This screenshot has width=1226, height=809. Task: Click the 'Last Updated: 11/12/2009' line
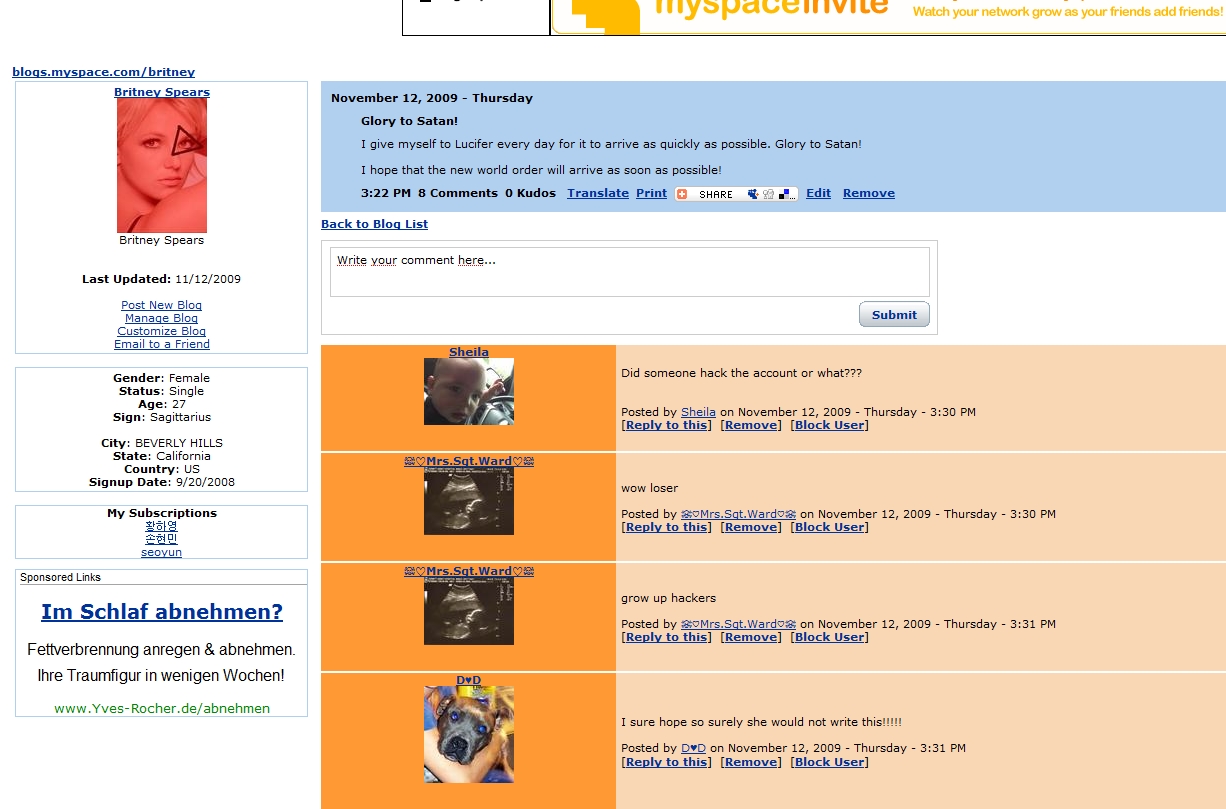162,279
